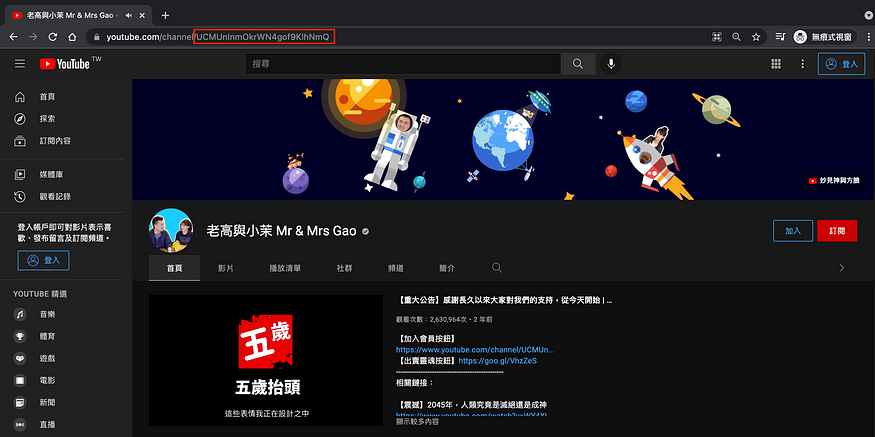The image size is (875, 437).
Task: Expand description with 顯示較多內容
Action: click(417, 422)
